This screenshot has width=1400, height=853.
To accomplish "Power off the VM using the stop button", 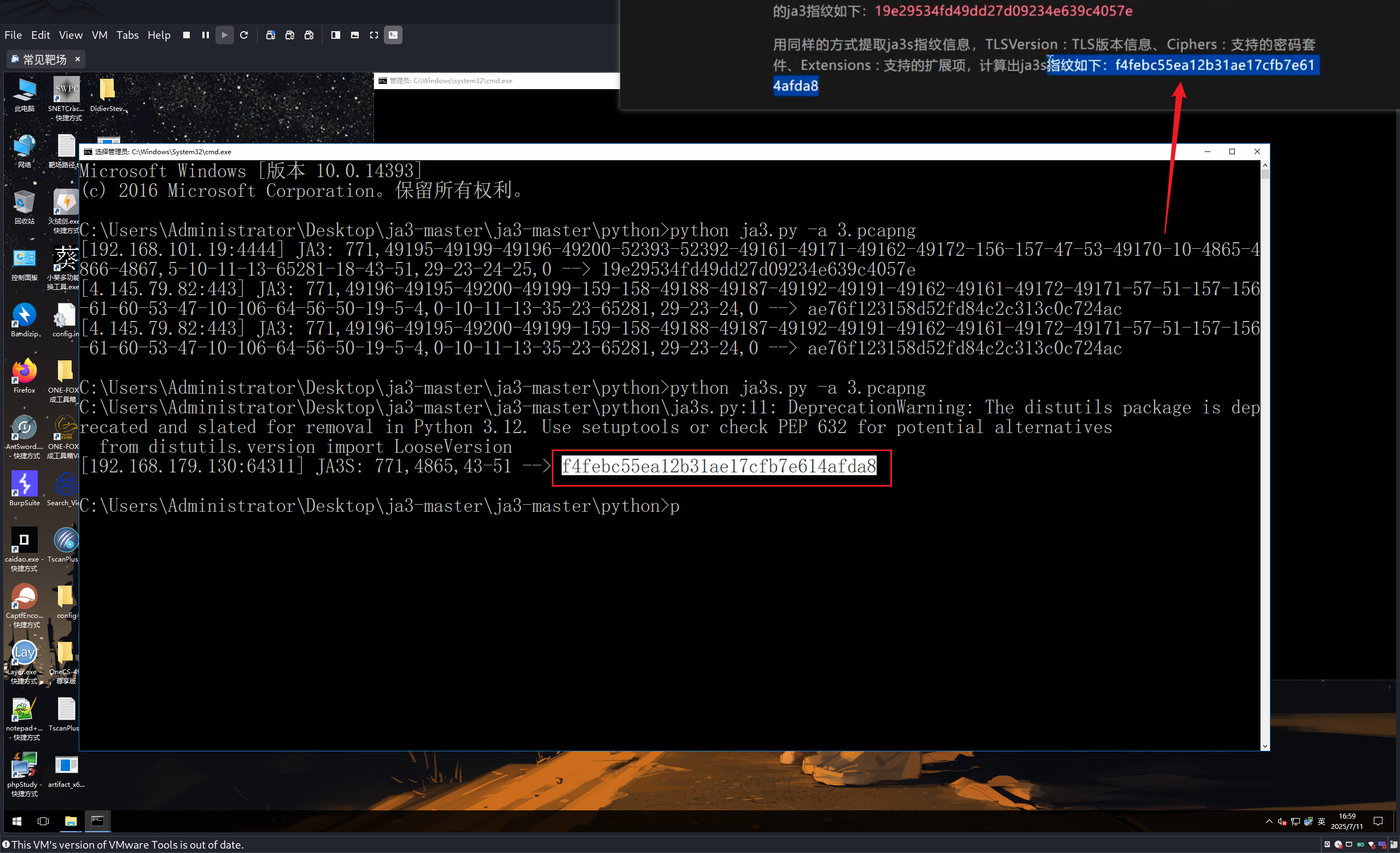I will (x=186, y=34).
